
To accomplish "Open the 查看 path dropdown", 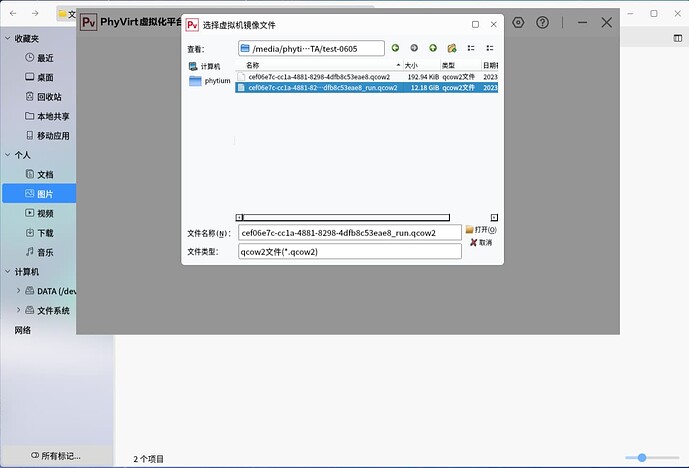I will click(311, 48).
